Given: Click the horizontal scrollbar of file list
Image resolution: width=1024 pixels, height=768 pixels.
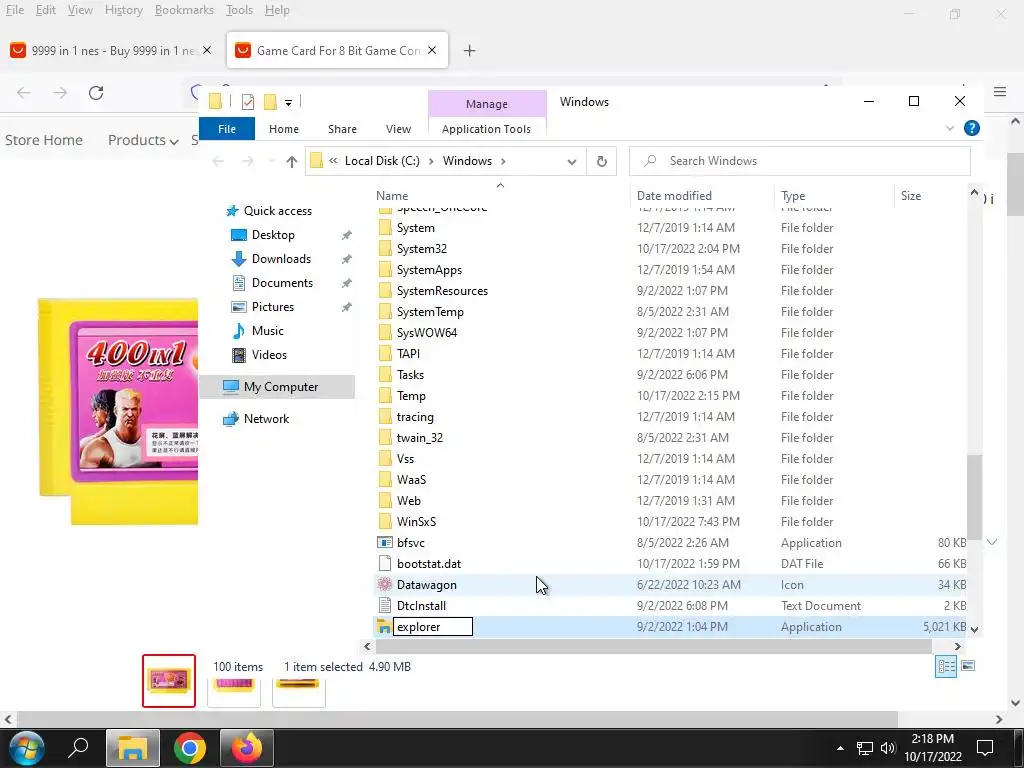Looking at the screenshot, I should (x=653, y=647).
